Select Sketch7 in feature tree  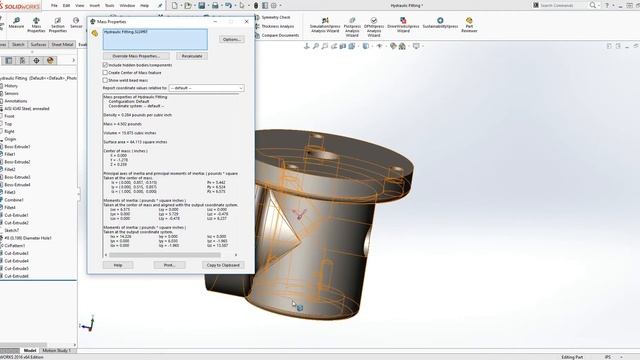tap(12, 230)
